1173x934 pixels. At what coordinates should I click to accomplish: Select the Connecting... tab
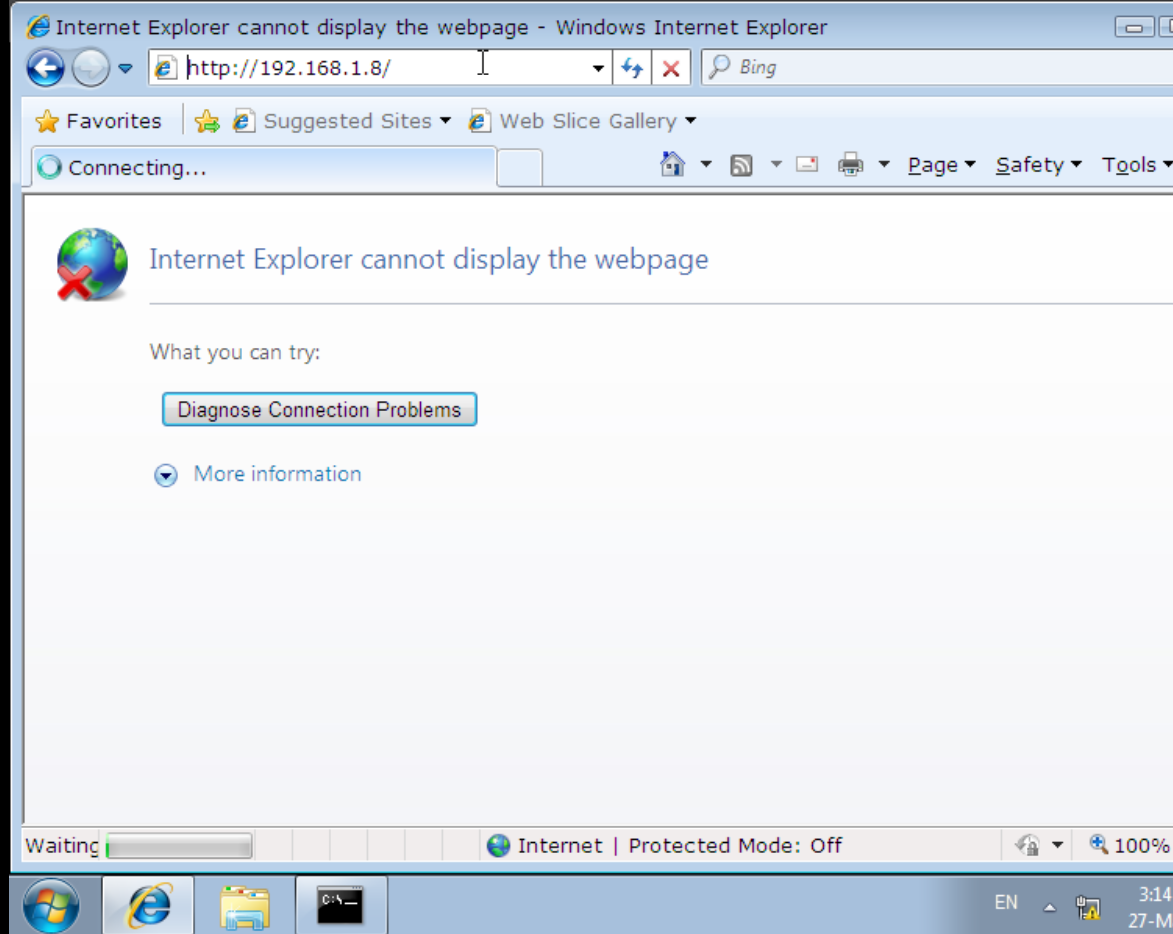(x=264, y=168)
